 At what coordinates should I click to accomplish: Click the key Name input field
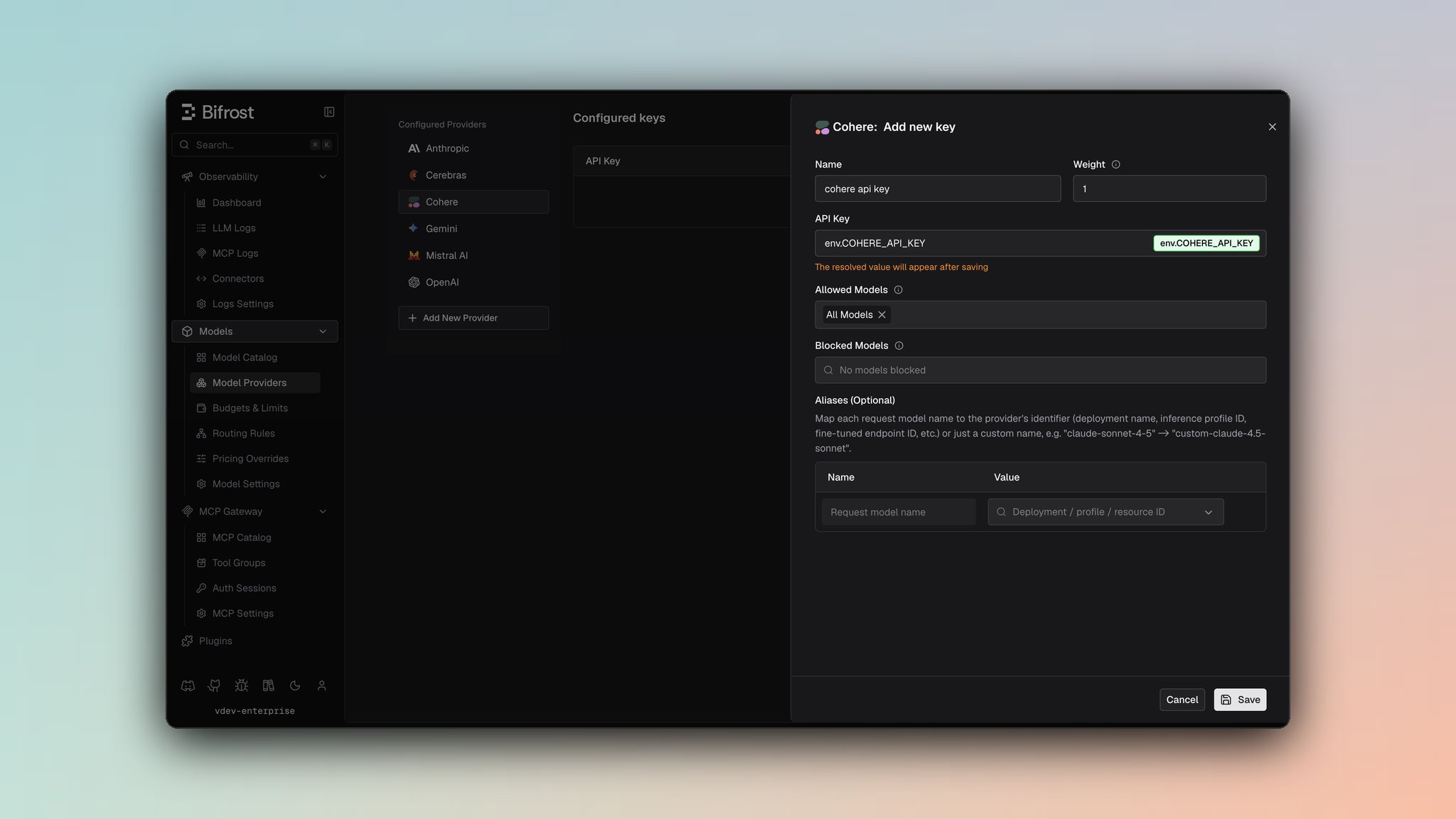(x=938, y=188)
